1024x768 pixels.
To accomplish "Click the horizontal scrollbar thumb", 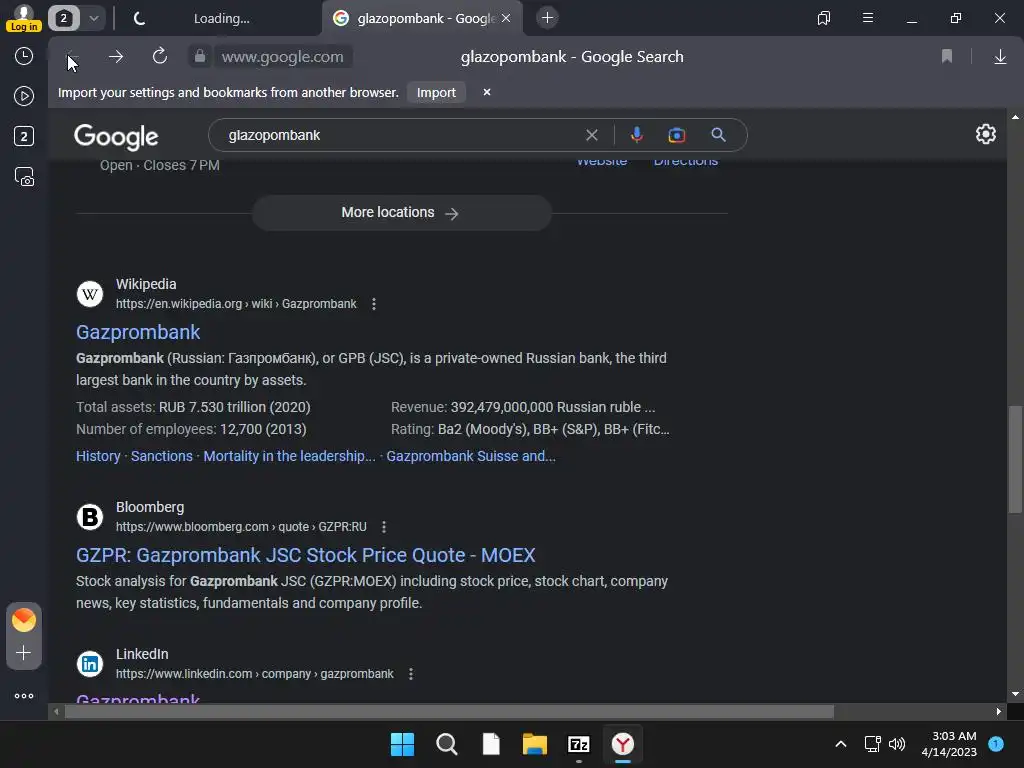I will 449,711.
